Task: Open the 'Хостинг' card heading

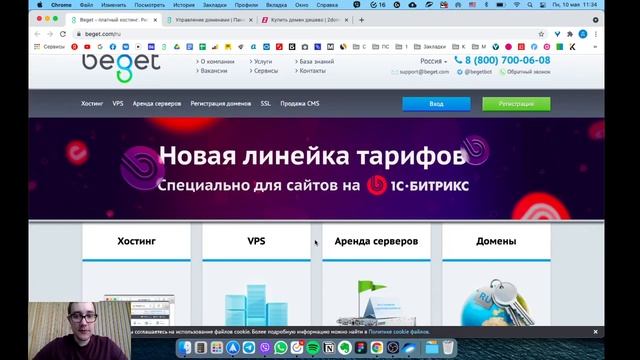Action: point(136,241)
